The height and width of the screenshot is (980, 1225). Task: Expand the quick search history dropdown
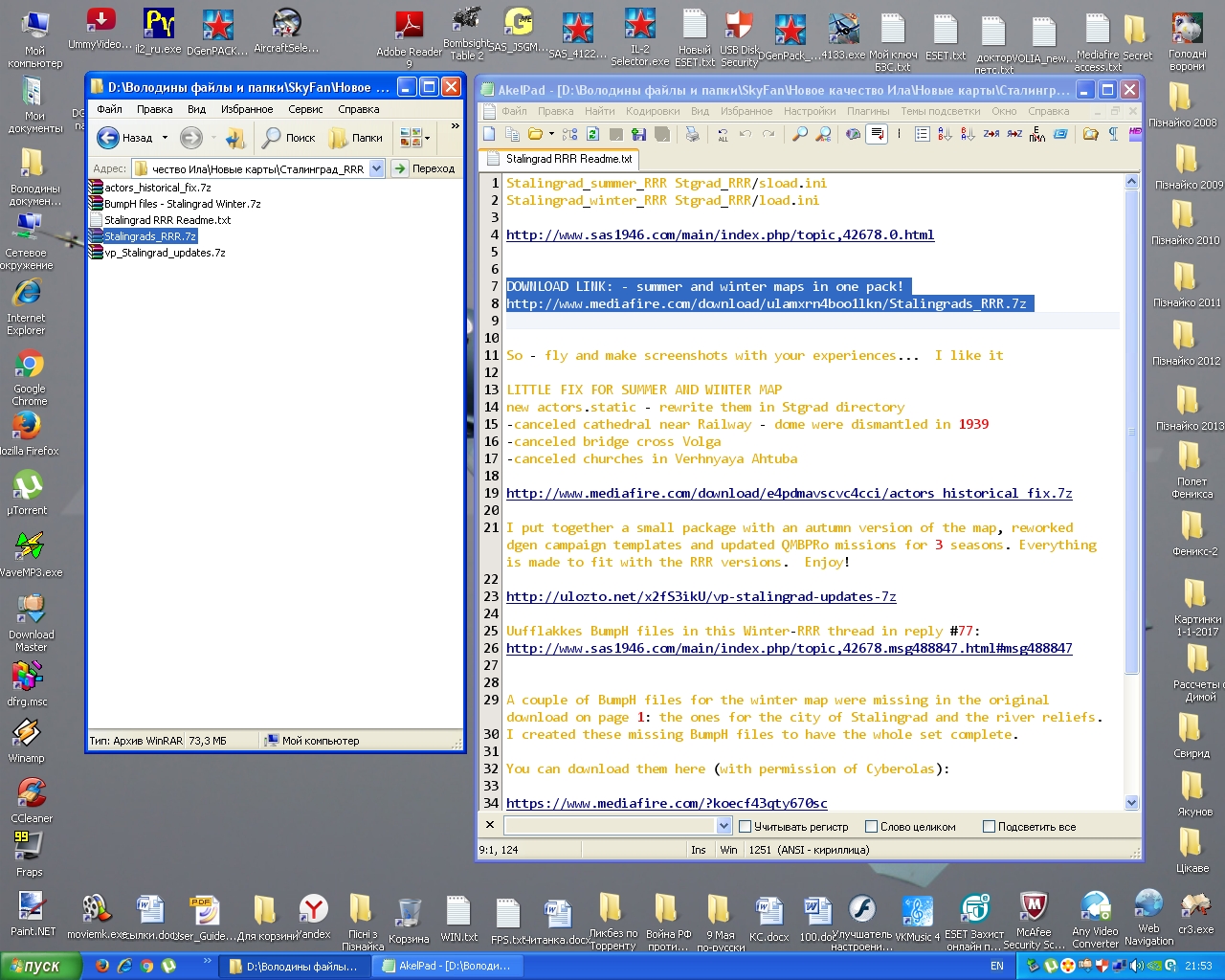tap(724, 826)
